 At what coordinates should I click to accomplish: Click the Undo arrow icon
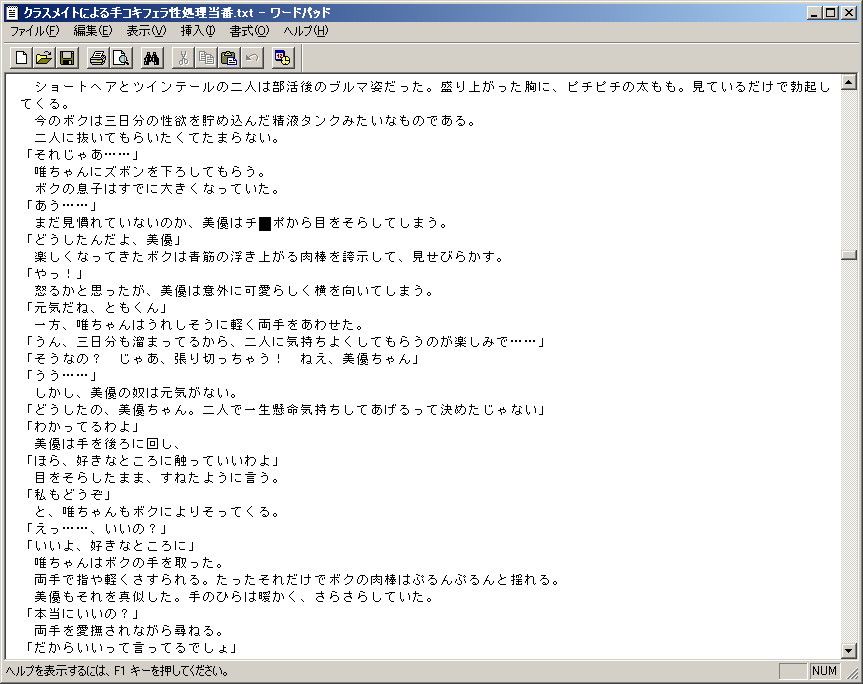click(250, 58)
